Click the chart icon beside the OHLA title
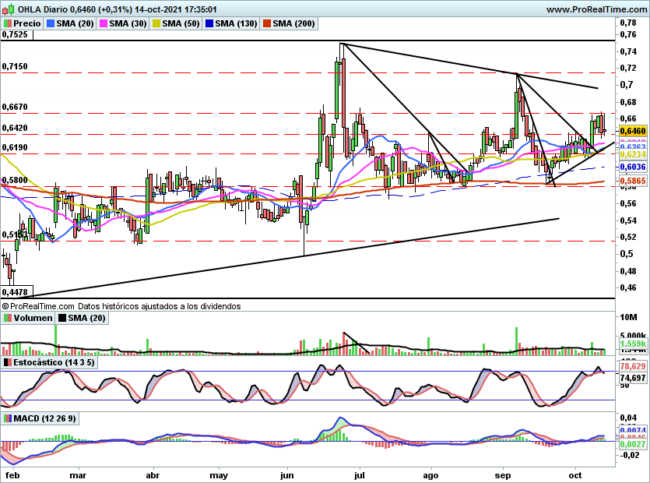The height and width of the screenshot is (483, 650). pos(9,9)
